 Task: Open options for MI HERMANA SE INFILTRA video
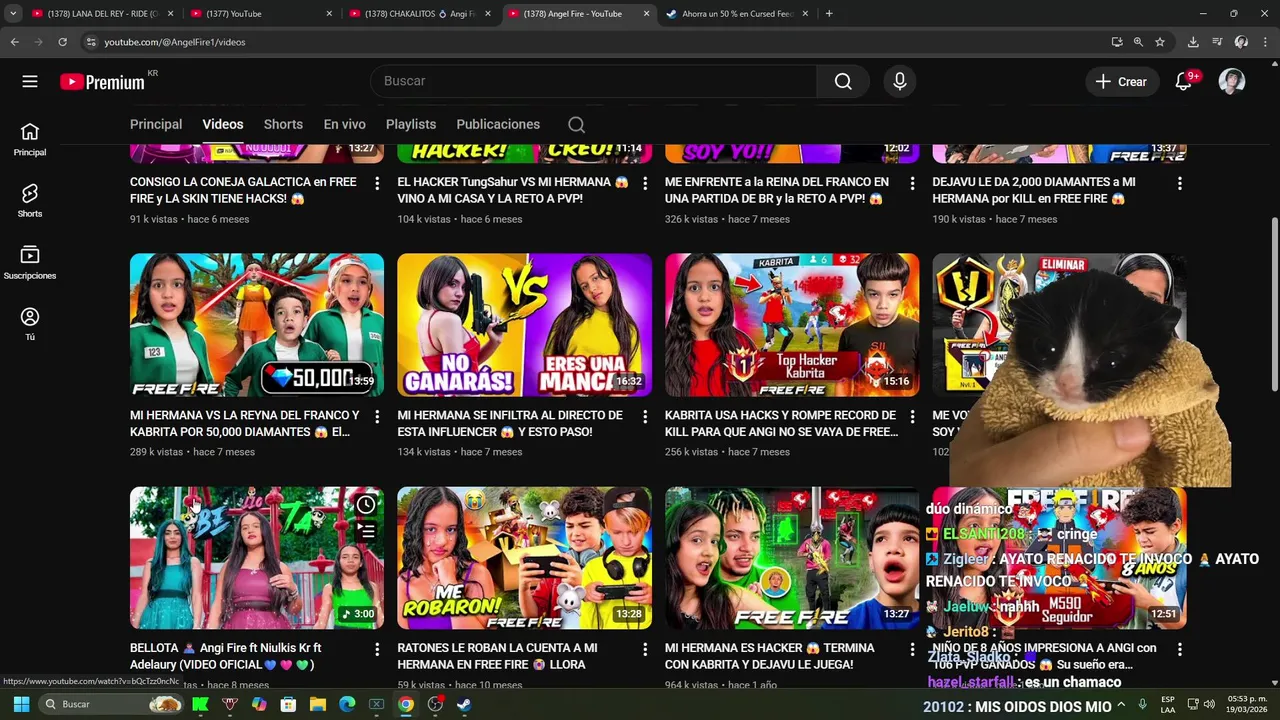(x=645, y=417)
